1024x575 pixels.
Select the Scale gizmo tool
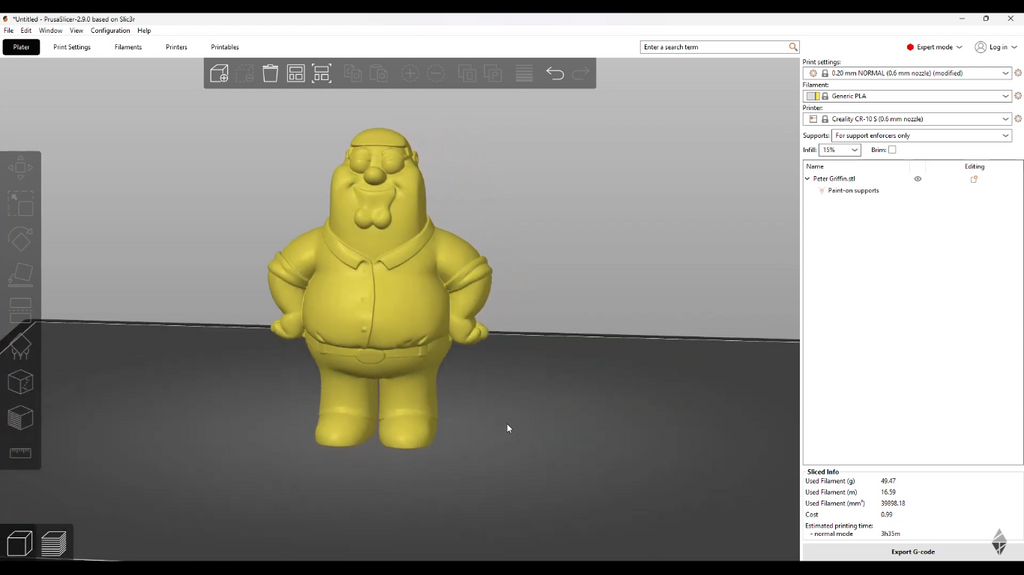(20, 204)
